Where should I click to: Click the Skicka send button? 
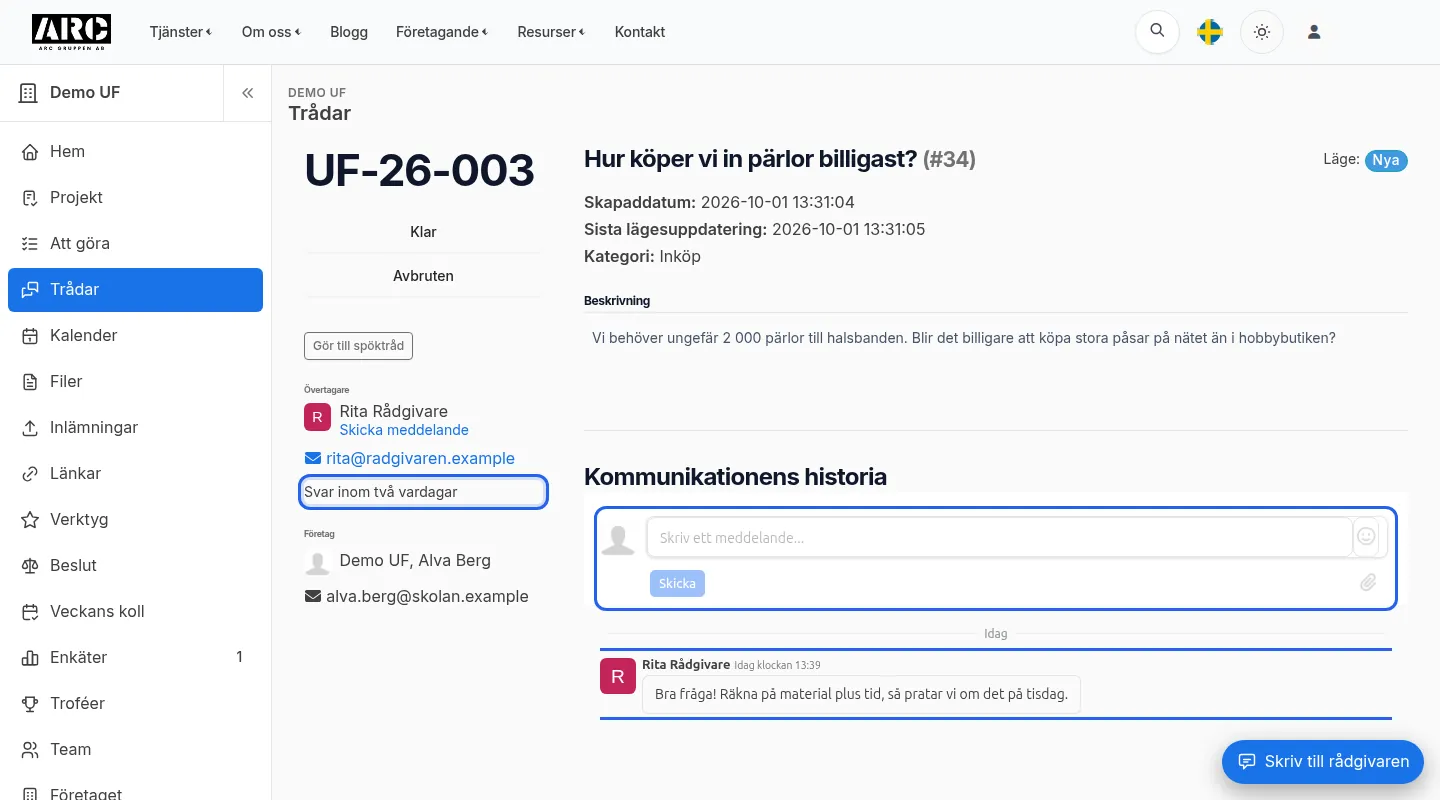point(677,583)
